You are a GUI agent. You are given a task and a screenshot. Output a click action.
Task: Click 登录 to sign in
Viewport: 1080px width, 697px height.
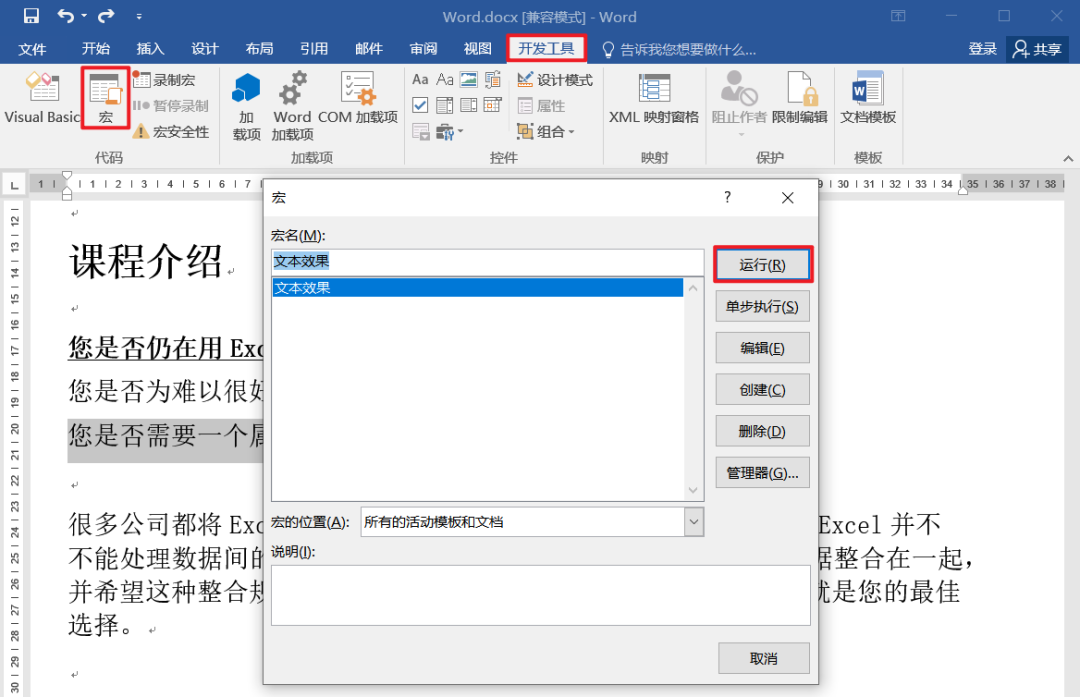982,49
